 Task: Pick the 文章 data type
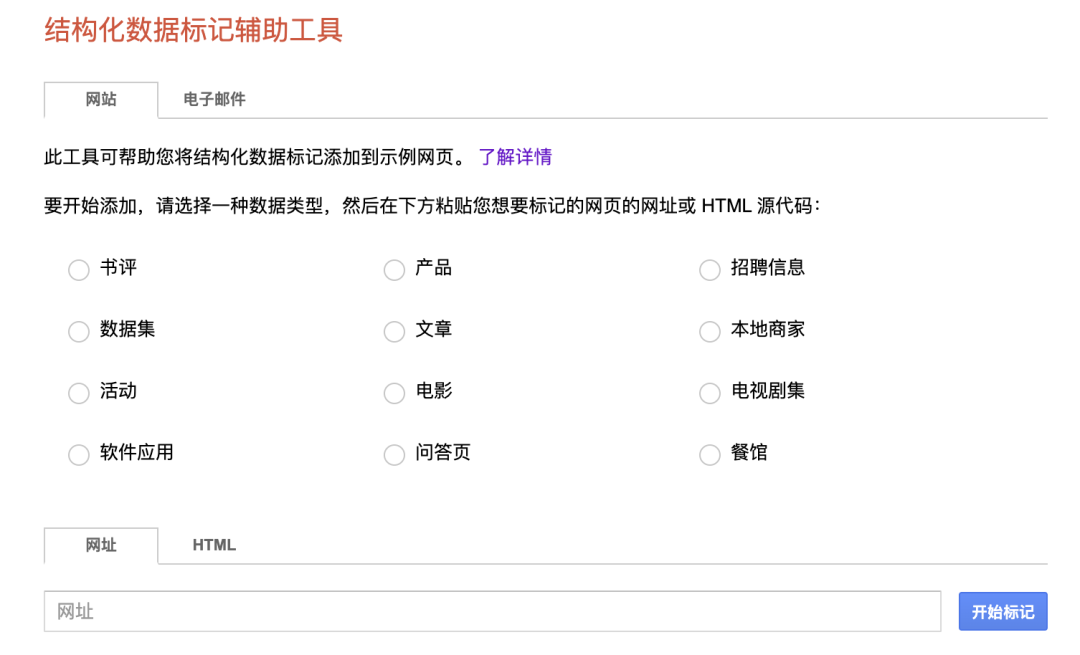coord(395,332)
